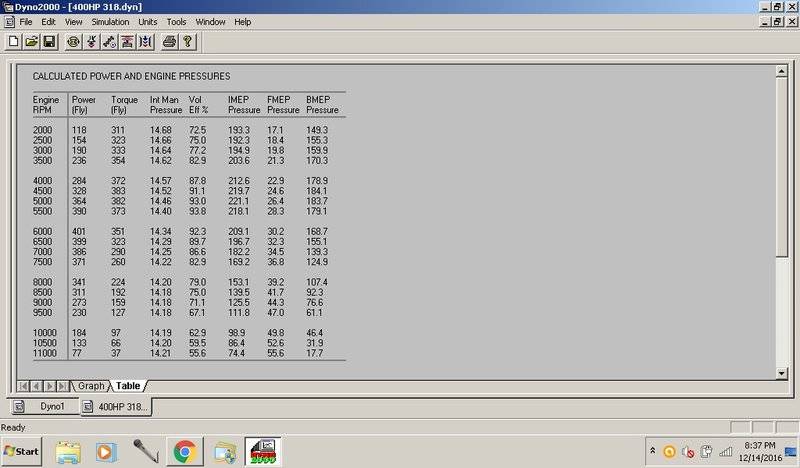Click the table's scroll up arrow
This screenshot has height=468, width=800.
pos(781,71)
